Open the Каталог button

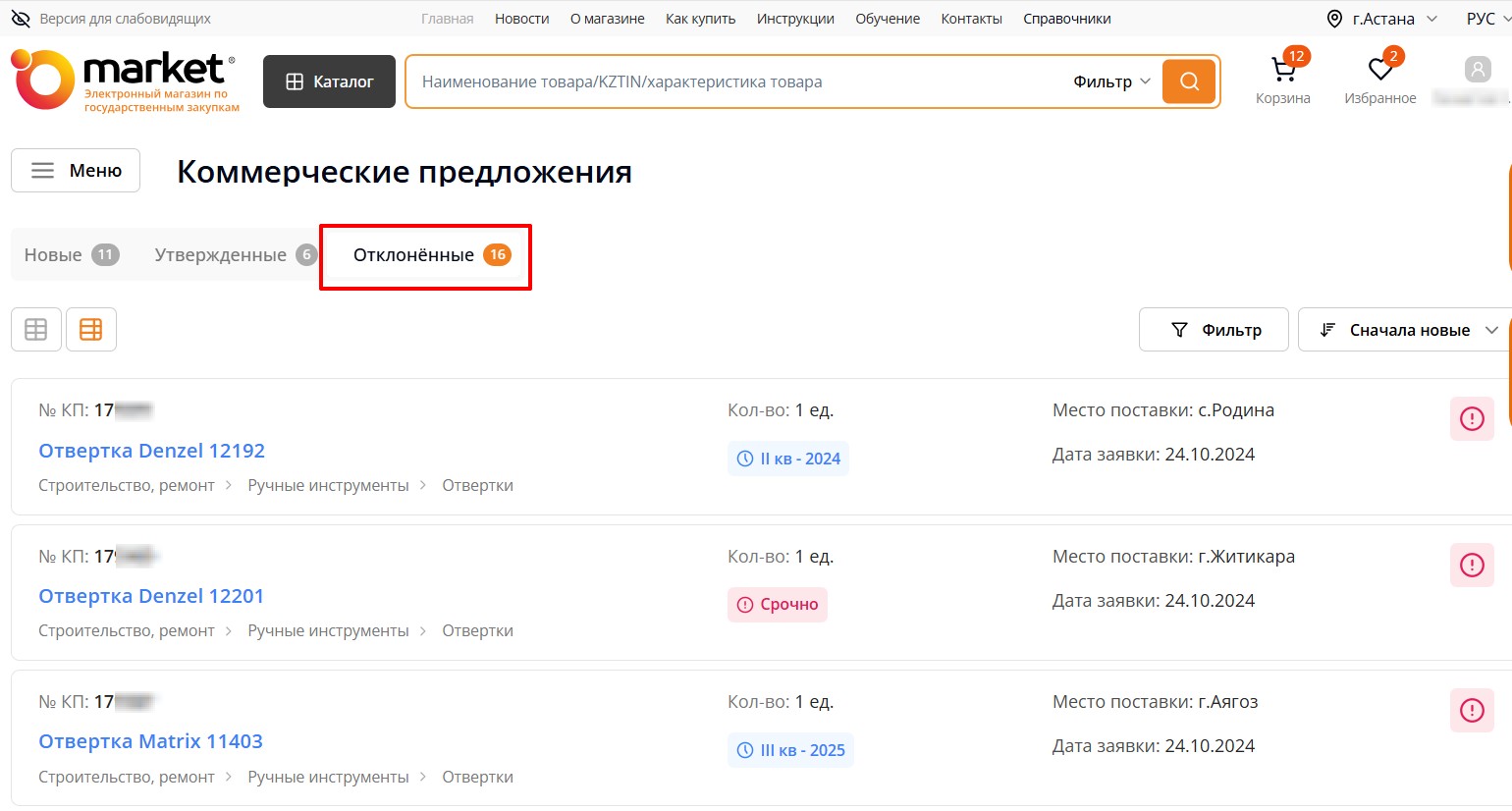pyautogui.click(x=329, y=81)
